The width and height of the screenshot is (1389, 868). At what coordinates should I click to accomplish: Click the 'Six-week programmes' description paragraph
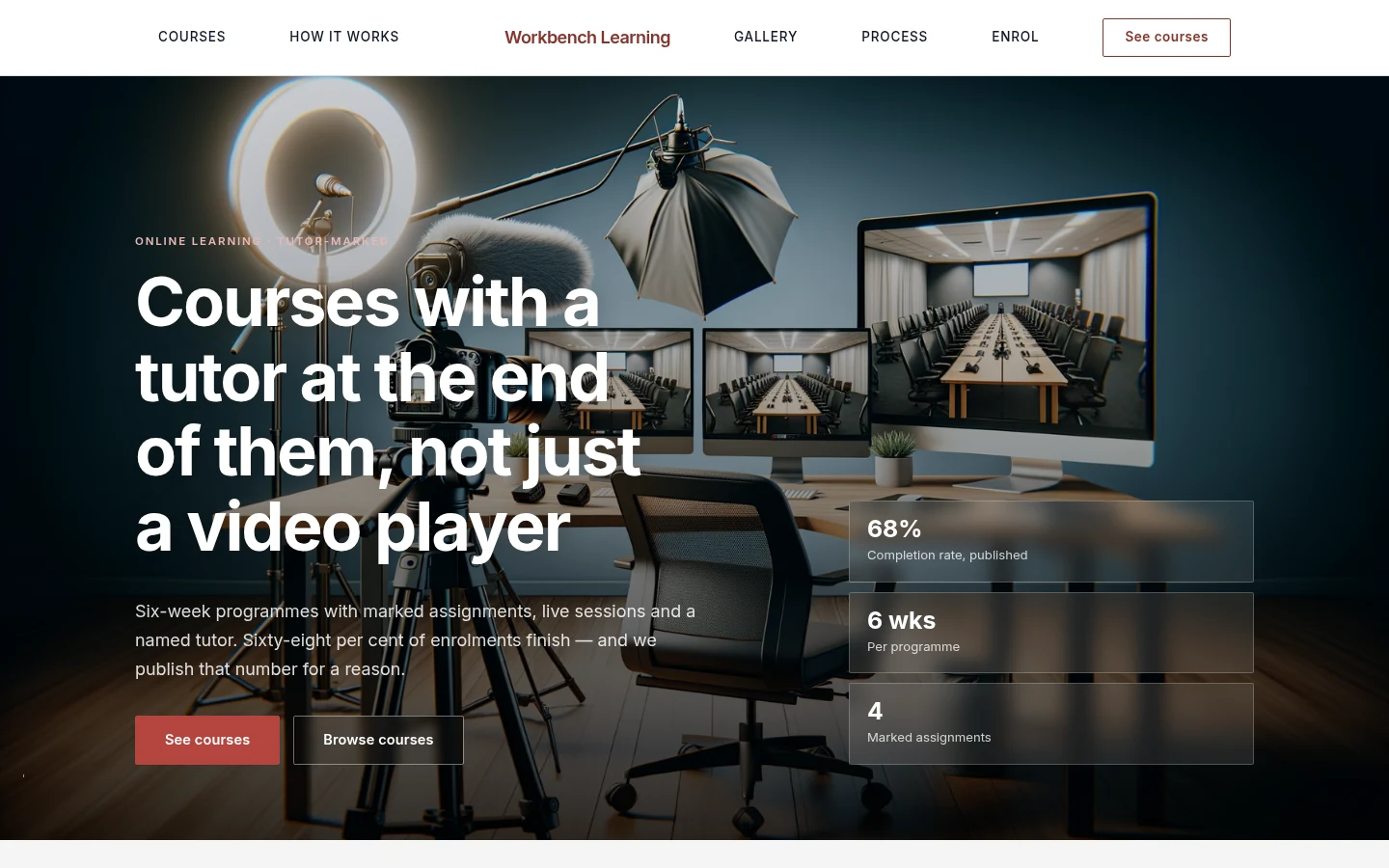pos(415,639)
